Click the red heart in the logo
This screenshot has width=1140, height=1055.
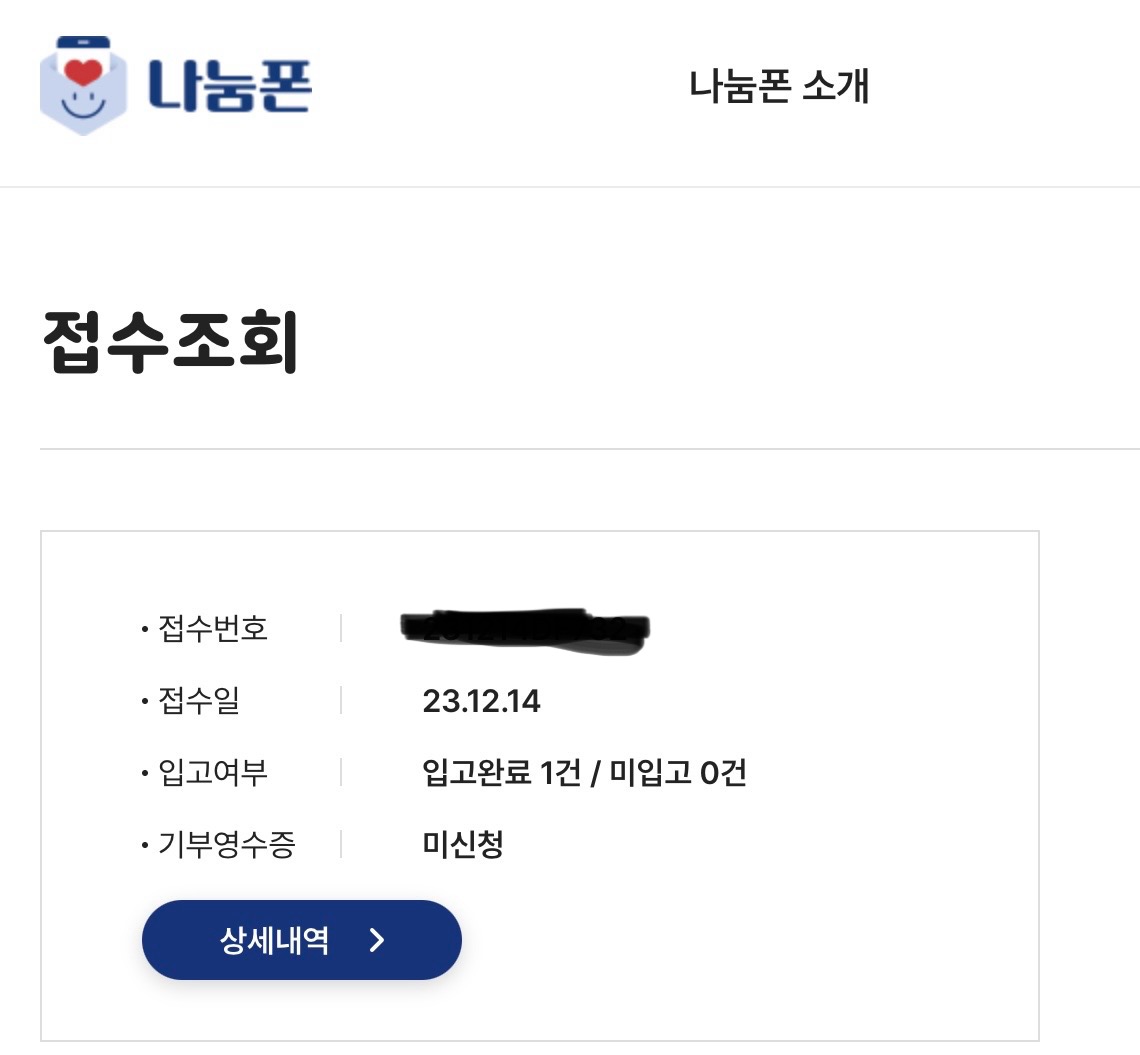click(x=83, y=73)
